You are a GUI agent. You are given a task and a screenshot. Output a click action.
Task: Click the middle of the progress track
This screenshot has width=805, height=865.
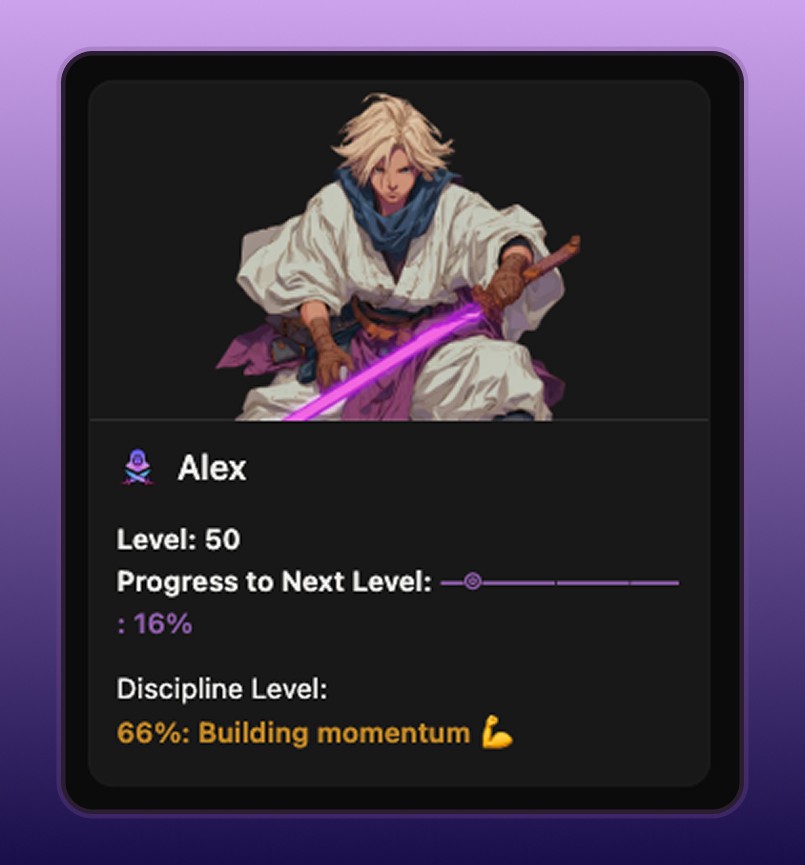click(x=560, y=582)
